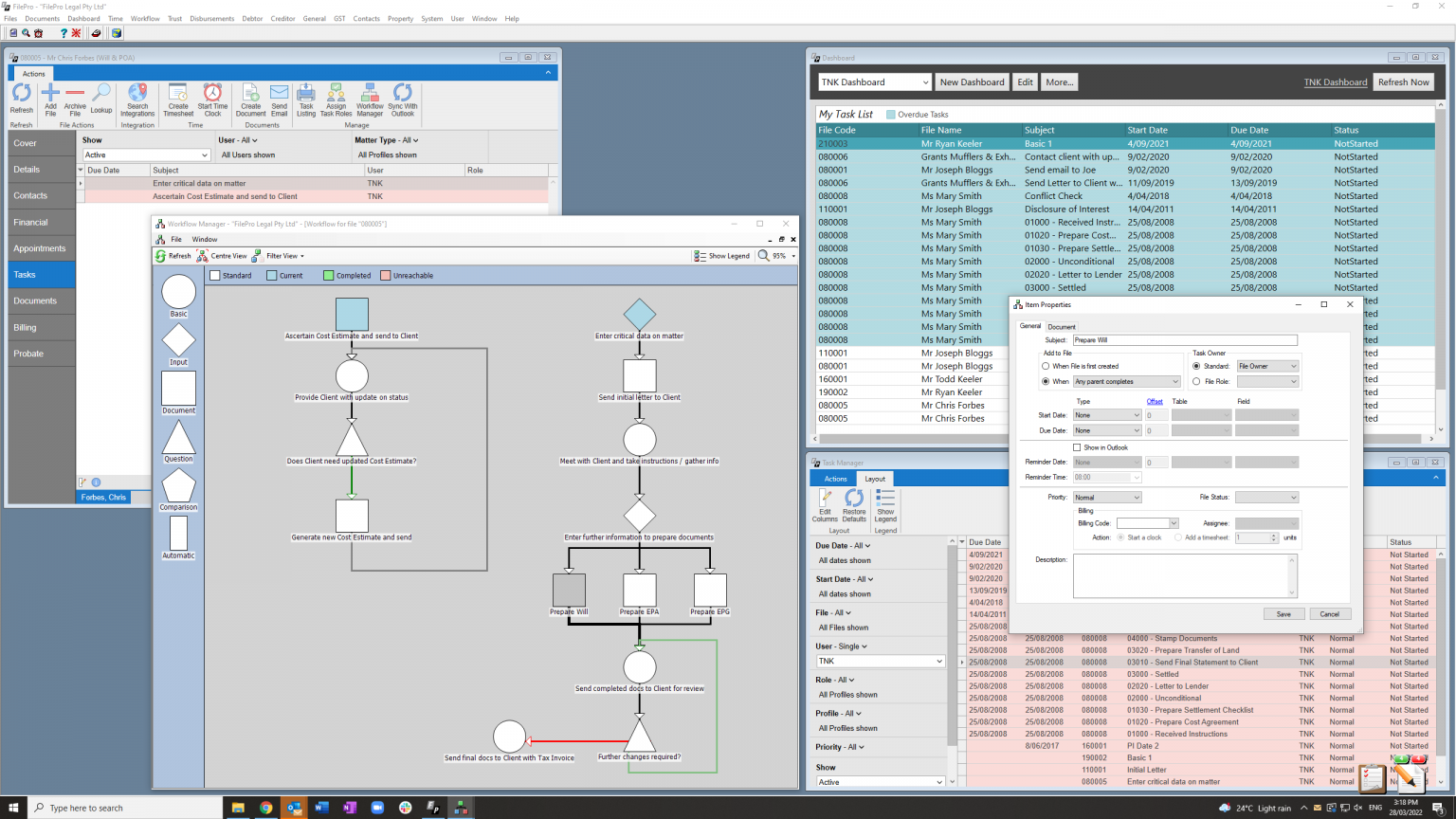Click the Archive File icon

tap(75, 100)
